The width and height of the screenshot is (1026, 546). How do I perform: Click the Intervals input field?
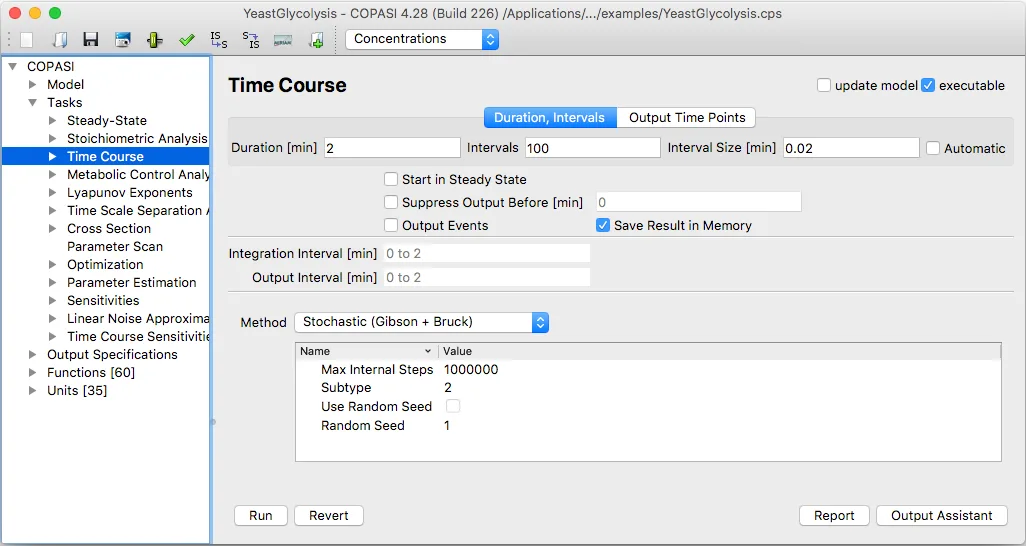click(593, 148)
